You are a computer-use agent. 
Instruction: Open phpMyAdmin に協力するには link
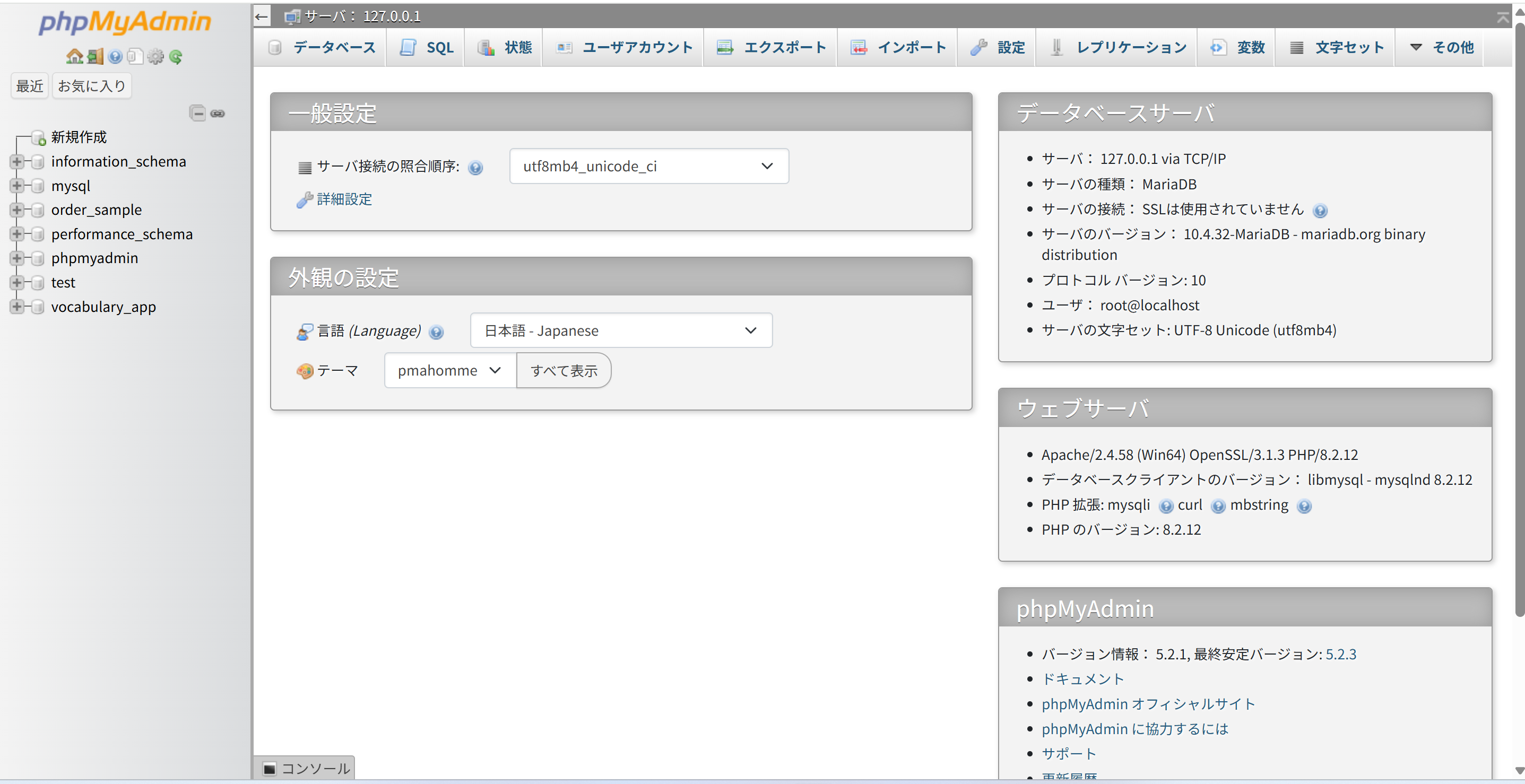[1135, 729]
